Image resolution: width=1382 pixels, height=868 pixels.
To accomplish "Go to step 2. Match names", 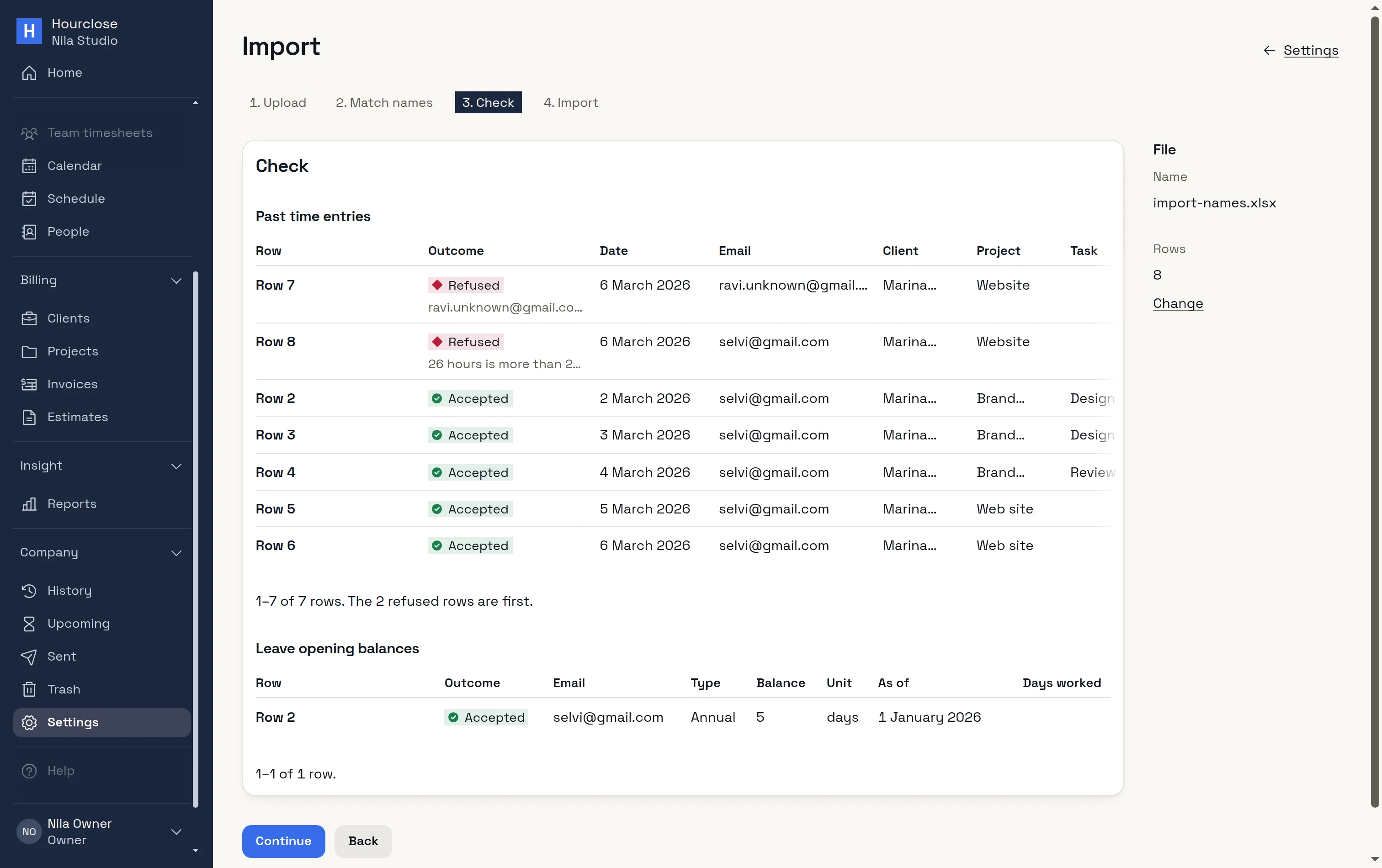I will 384,103.
